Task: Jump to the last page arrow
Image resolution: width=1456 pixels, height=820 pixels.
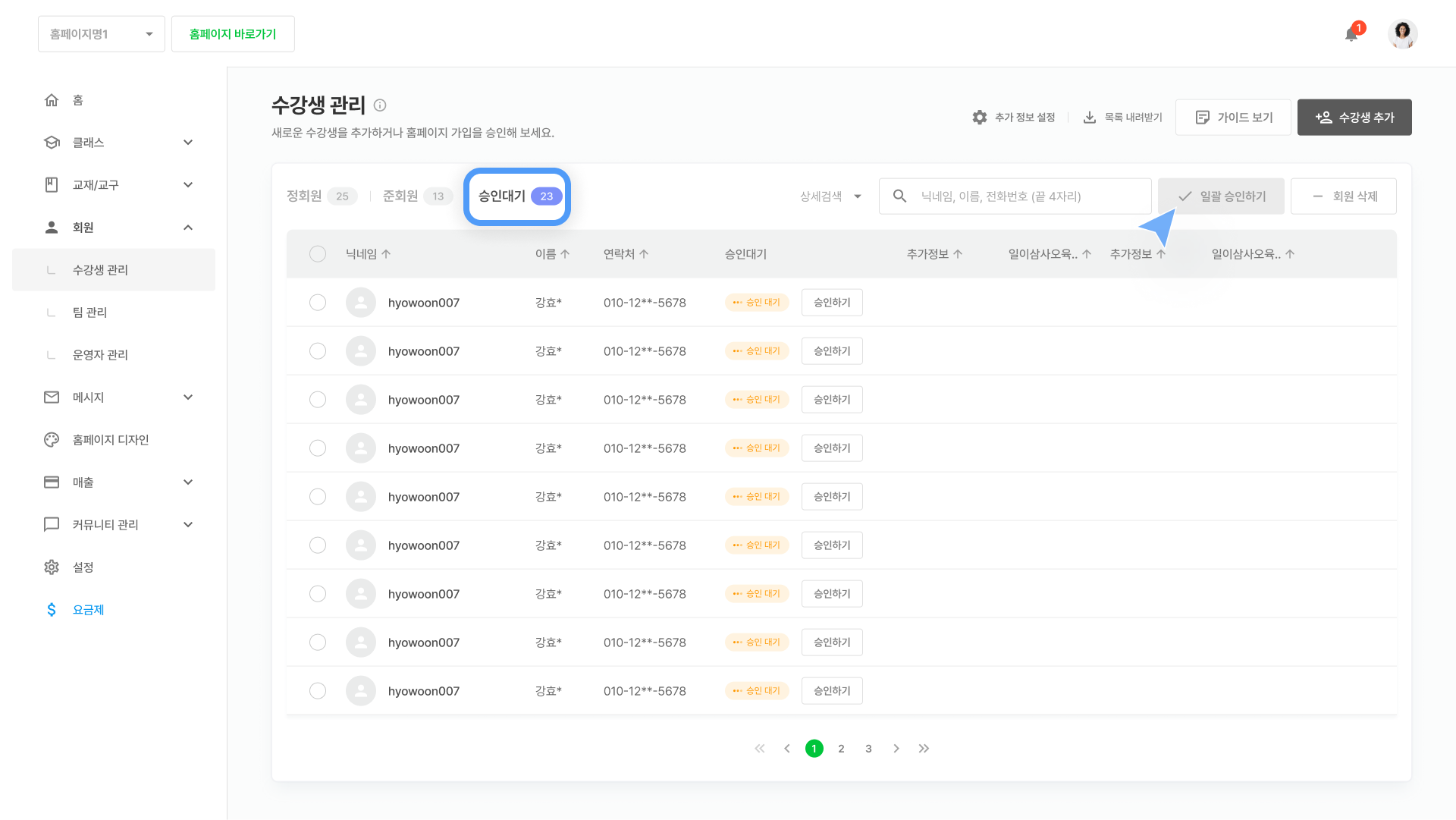Action: point(924,749)
